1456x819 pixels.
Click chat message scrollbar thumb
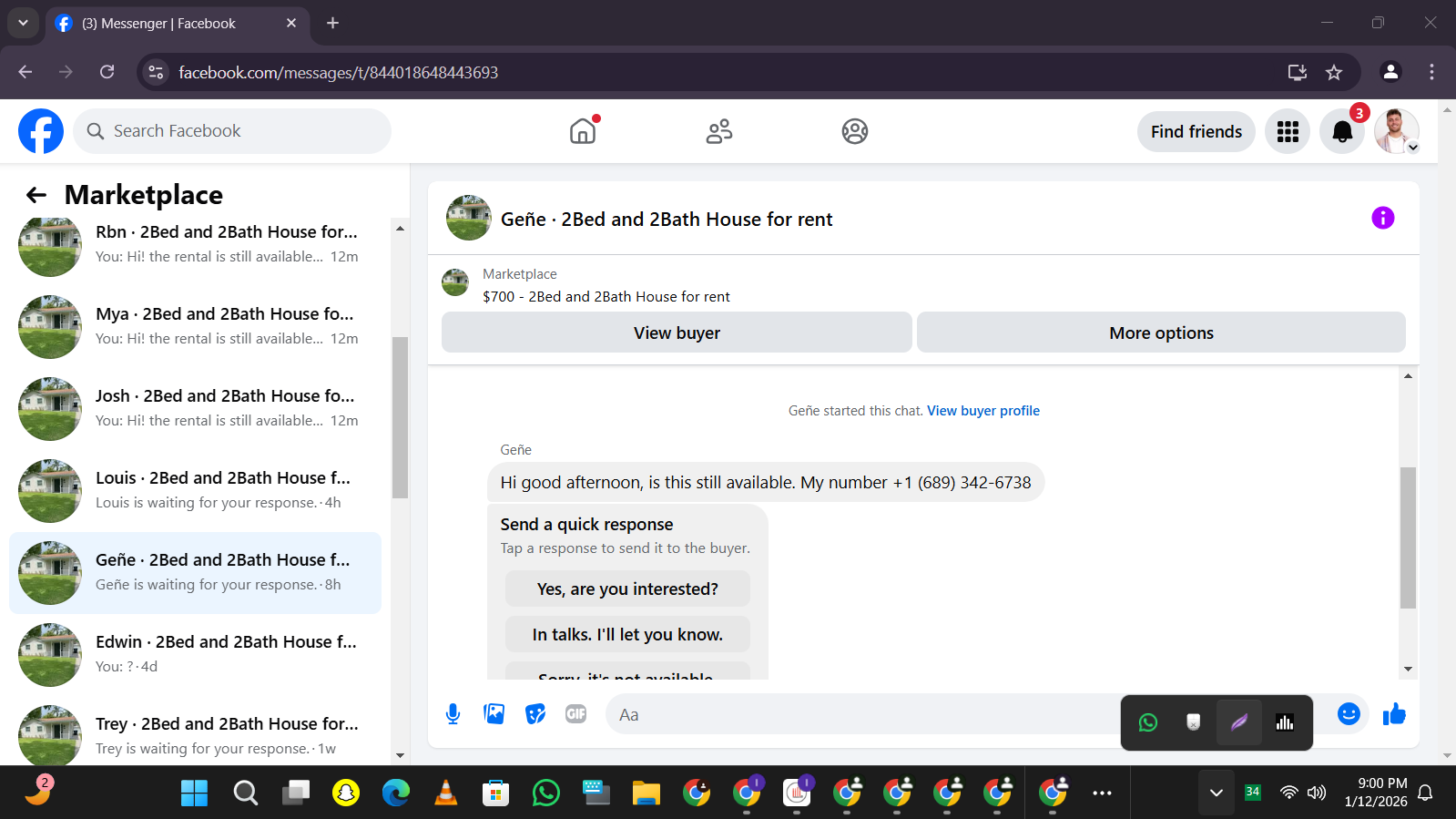click(x=1408, y=537)
